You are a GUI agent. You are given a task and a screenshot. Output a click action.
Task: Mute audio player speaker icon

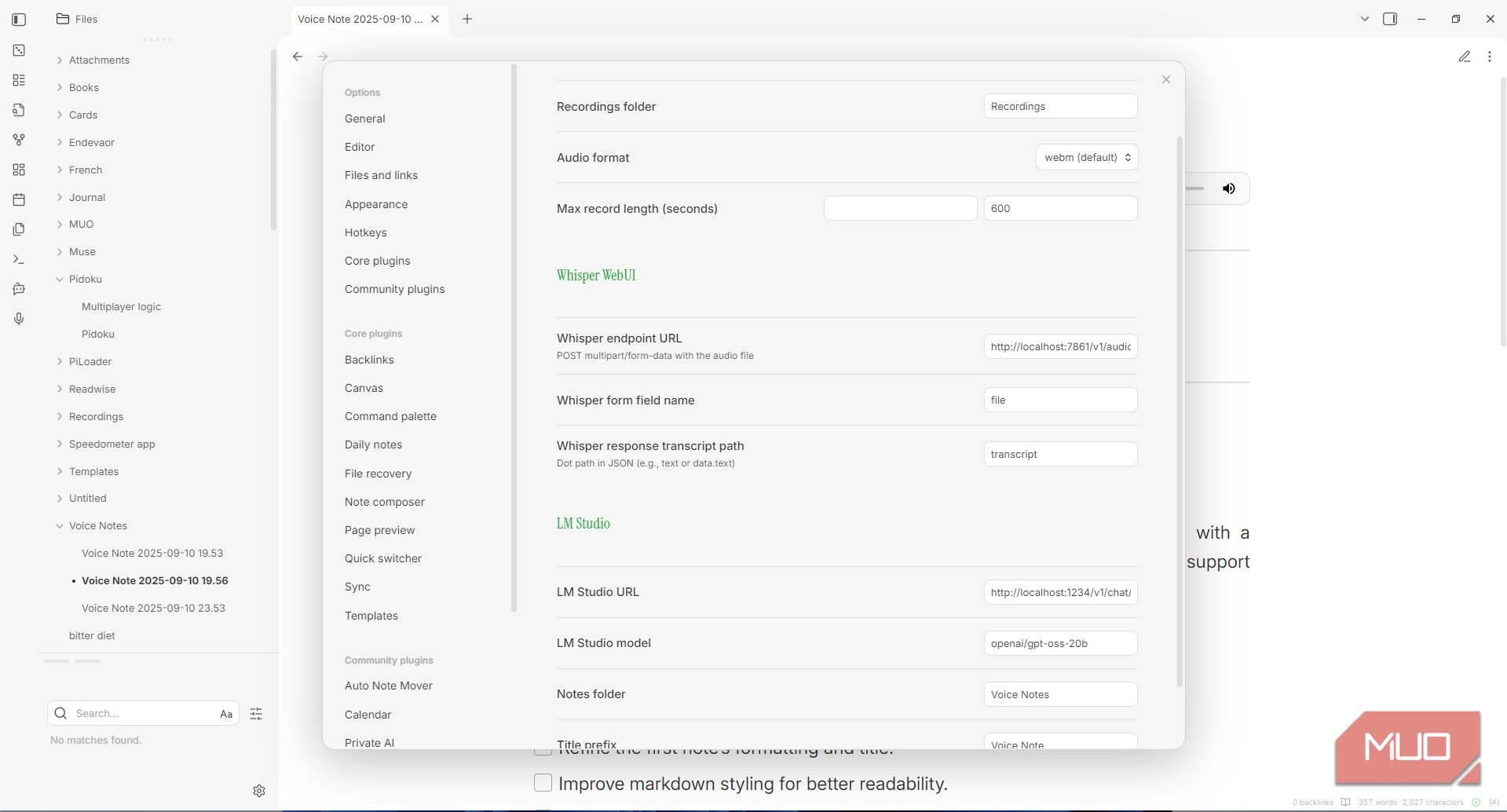click(x=1229, y=188)
